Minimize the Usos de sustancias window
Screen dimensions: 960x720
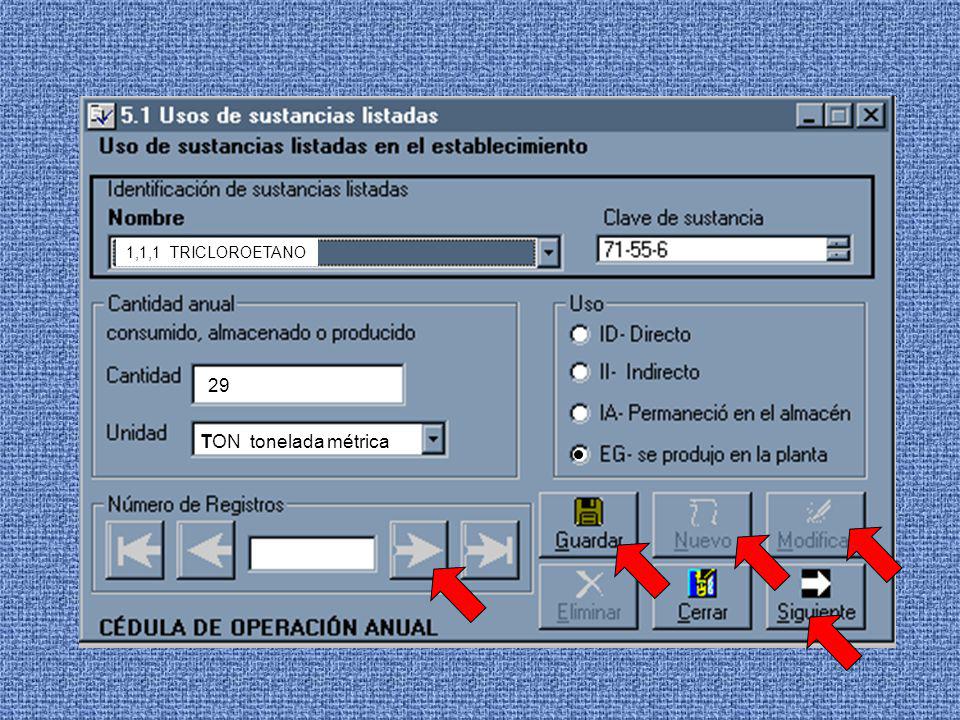809,115
